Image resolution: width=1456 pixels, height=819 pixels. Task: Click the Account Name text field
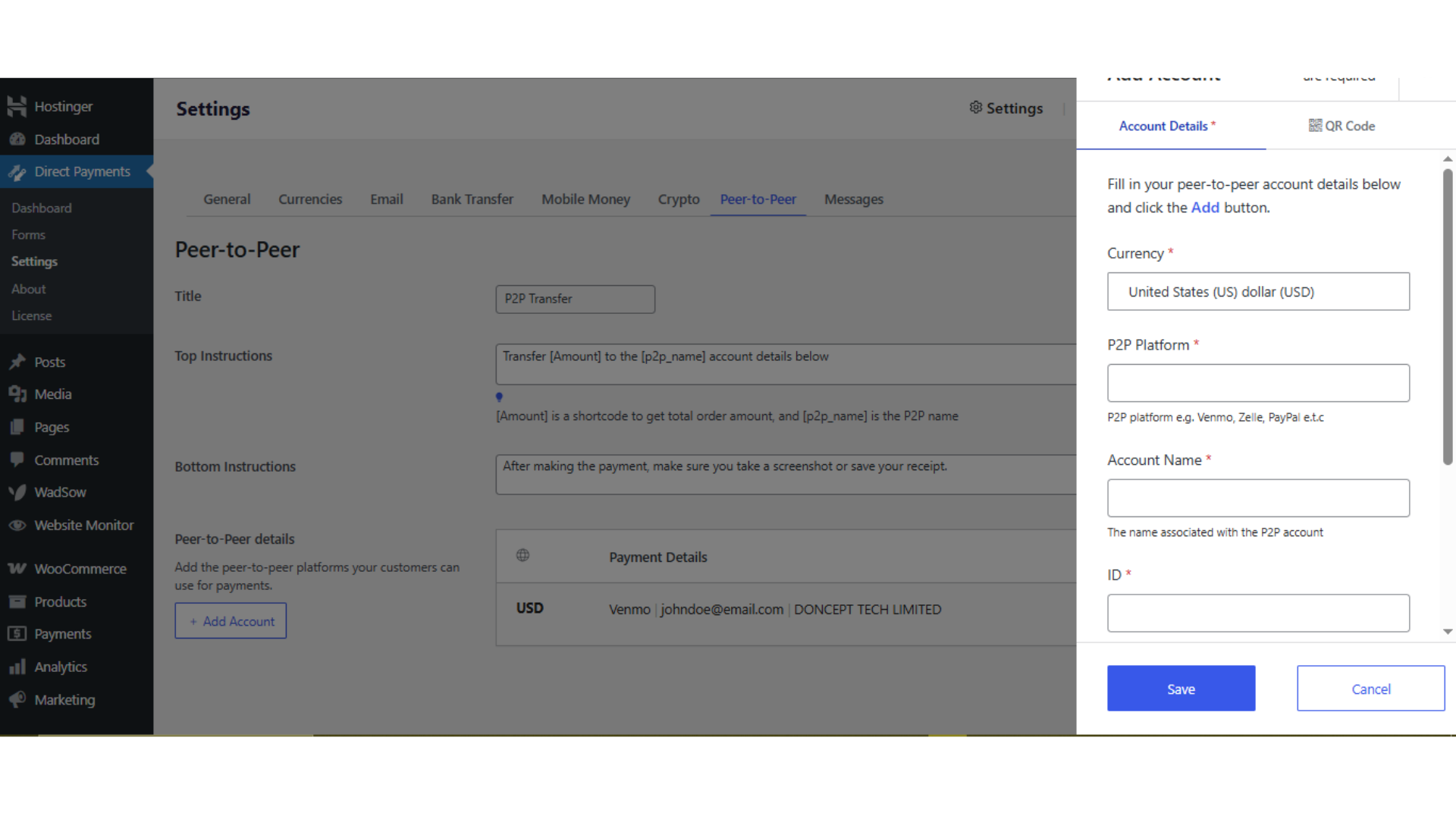1257,498
